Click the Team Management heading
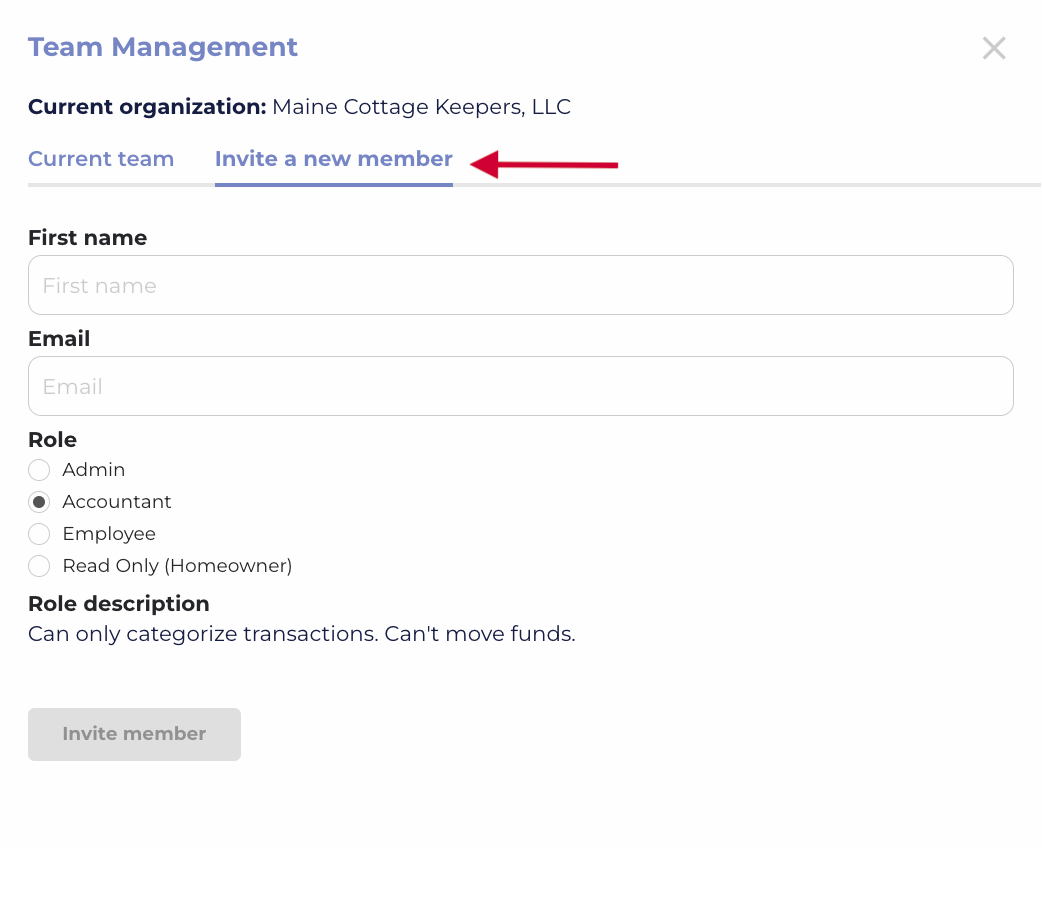Image resolution: width=1042 pixels, height=910 pixels. click(x=163, y=47)
